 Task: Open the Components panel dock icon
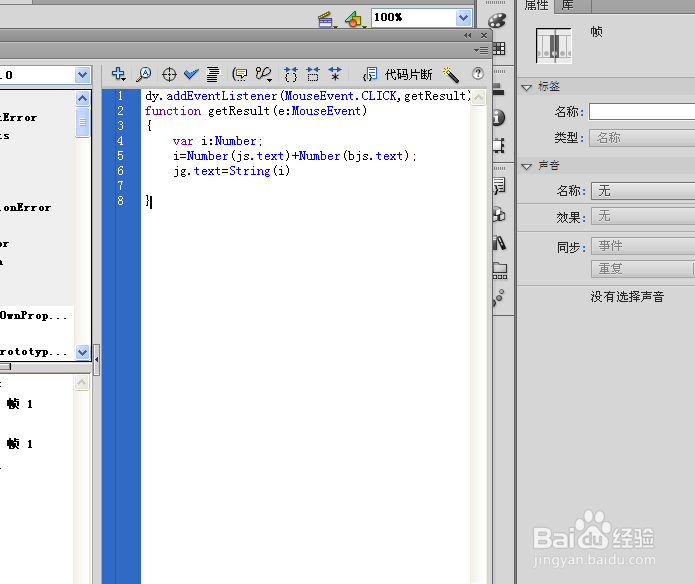499,214
